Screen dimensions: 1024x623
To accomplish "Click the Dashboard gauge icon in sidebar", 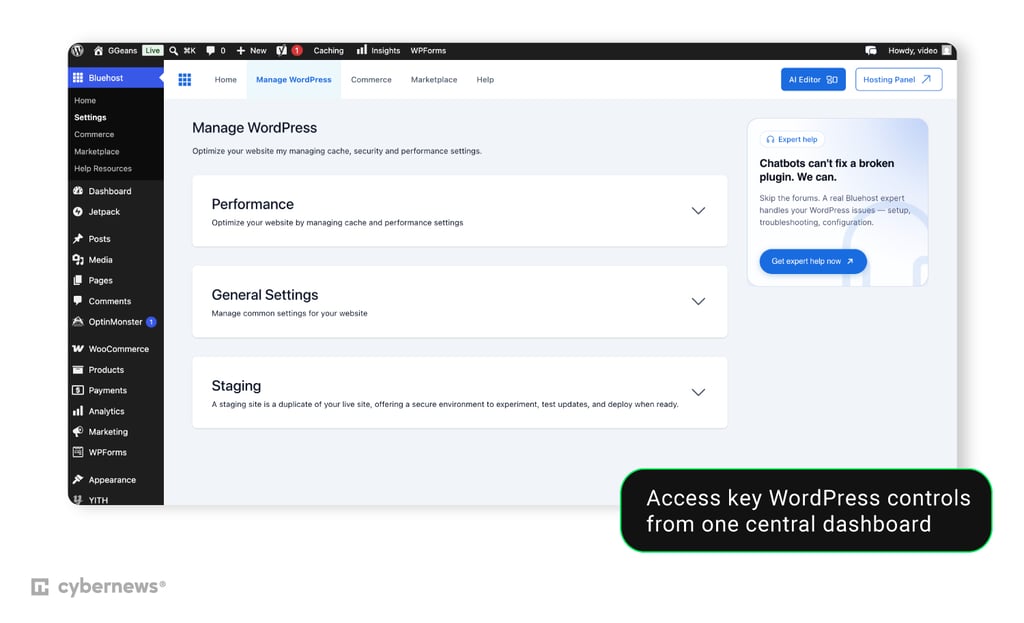I will pyautogui.click(x=78, y=191).
